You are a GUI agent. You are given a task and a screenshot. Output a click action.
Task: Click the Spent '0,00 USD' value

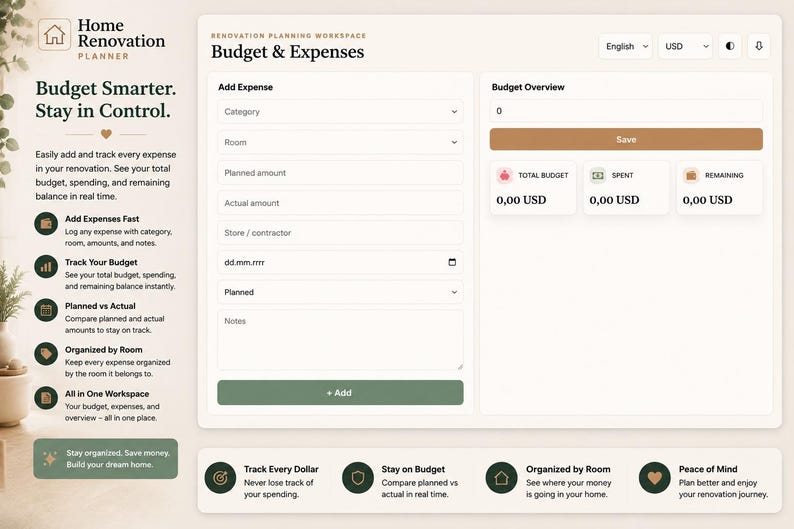[x=614, y=200]
